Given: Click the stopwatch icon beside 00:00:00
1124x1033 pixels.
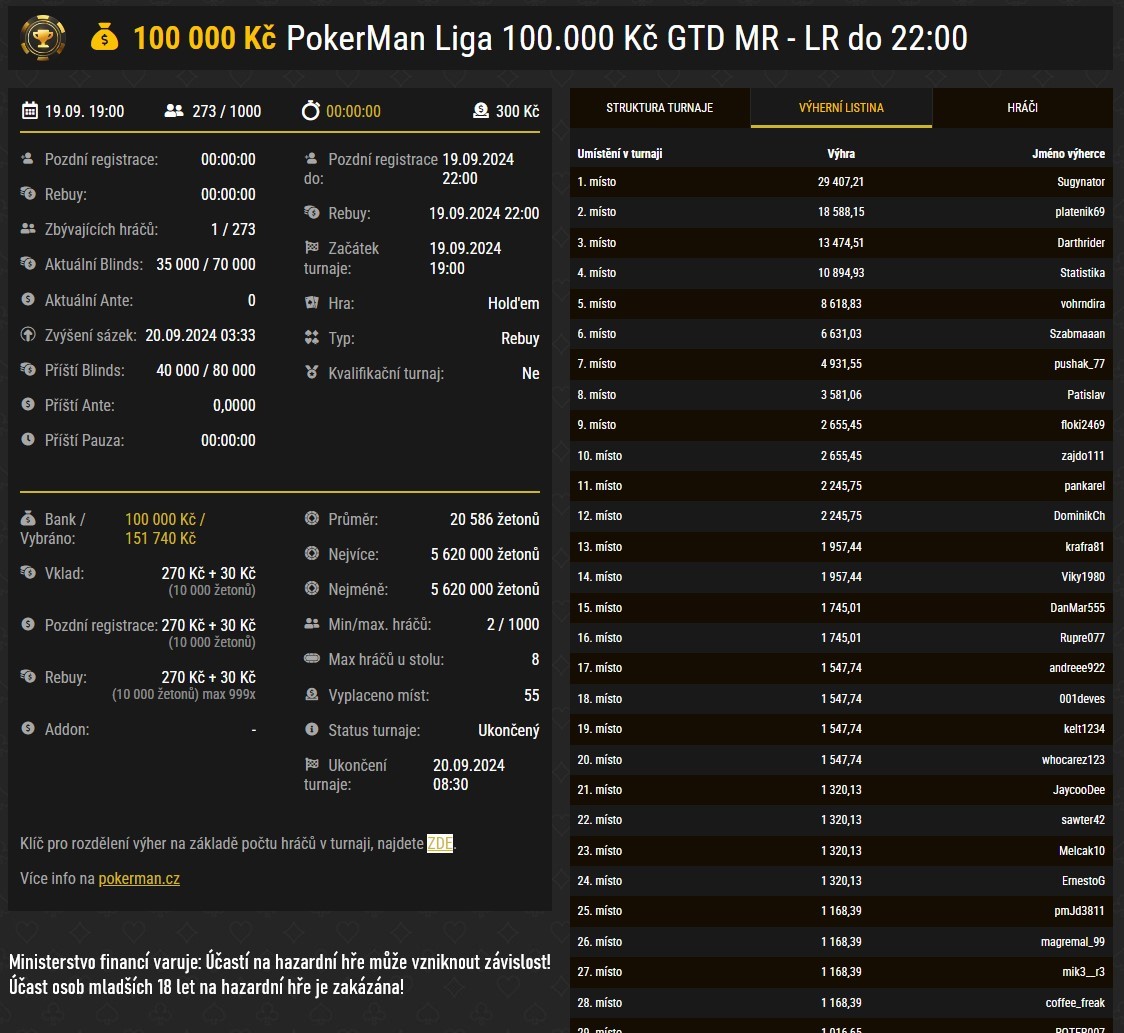Looking at the screenshot, I should (310, 111).
